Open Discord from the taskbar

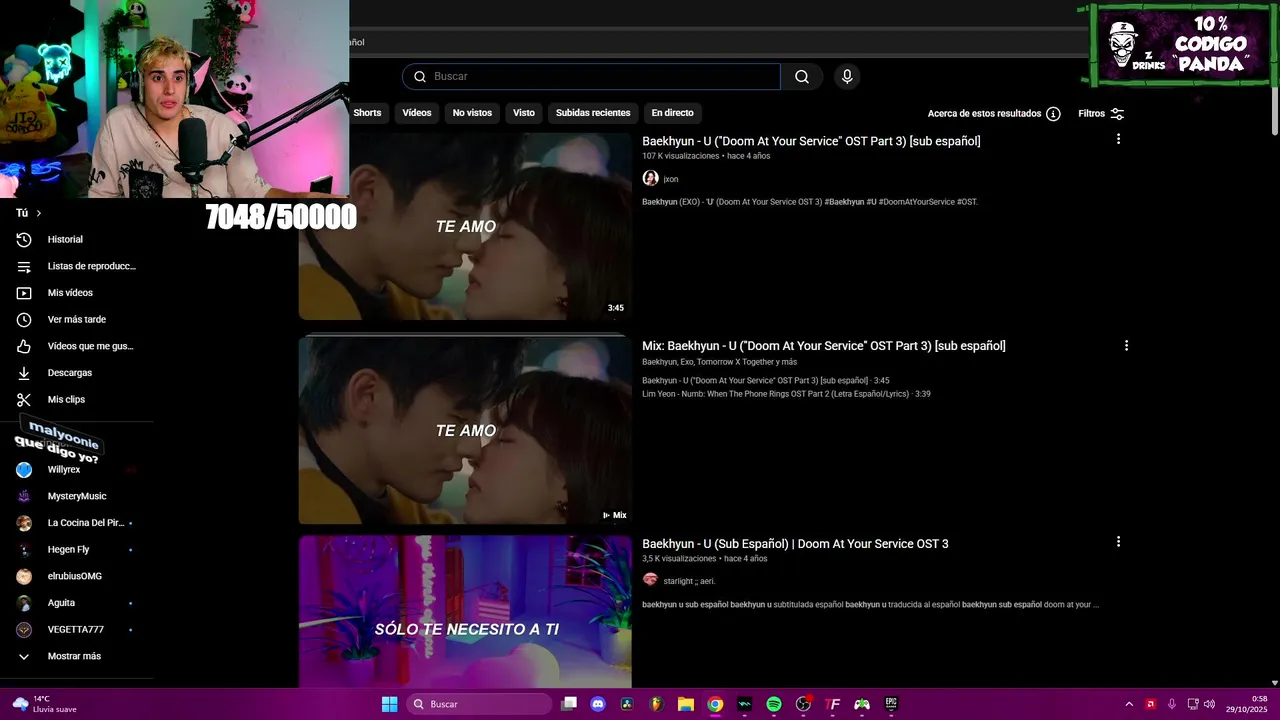pos(598,704)
